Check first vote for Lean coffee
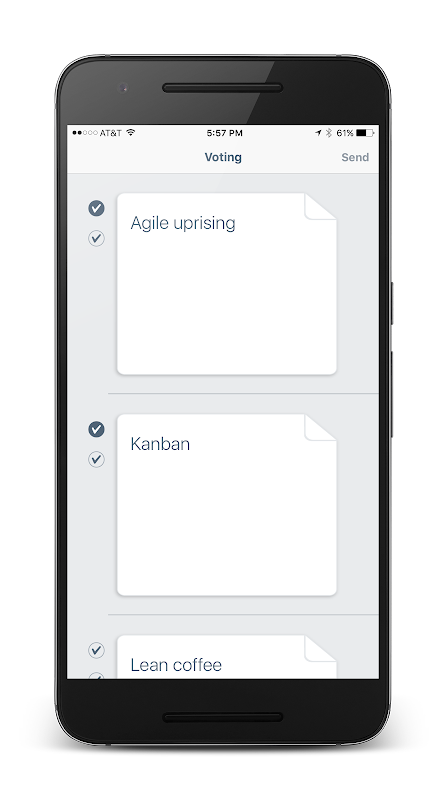 click(96, 650)
